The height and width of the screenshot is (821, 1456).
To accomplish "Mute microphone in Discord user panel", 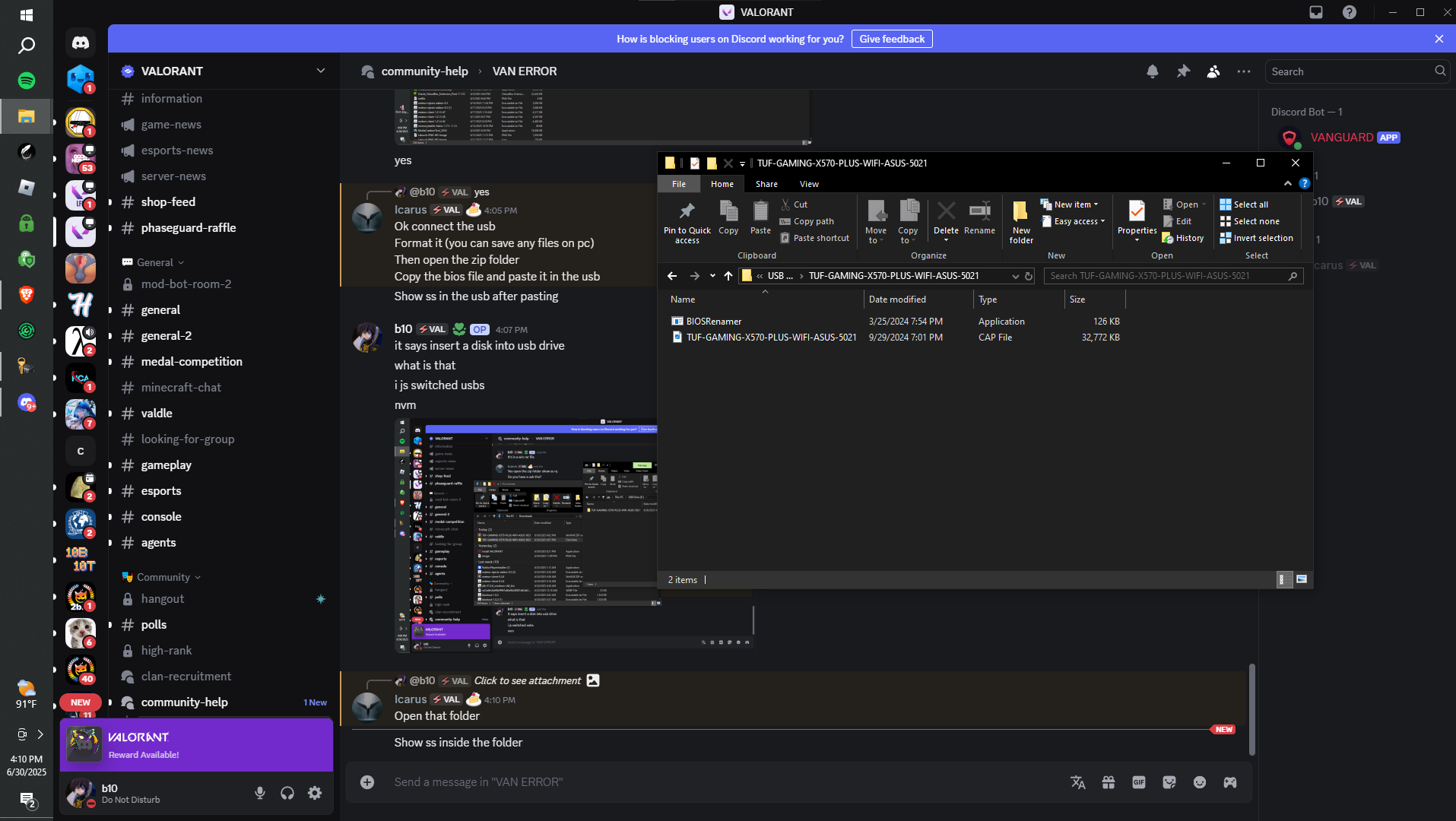I will coord(260,793).
